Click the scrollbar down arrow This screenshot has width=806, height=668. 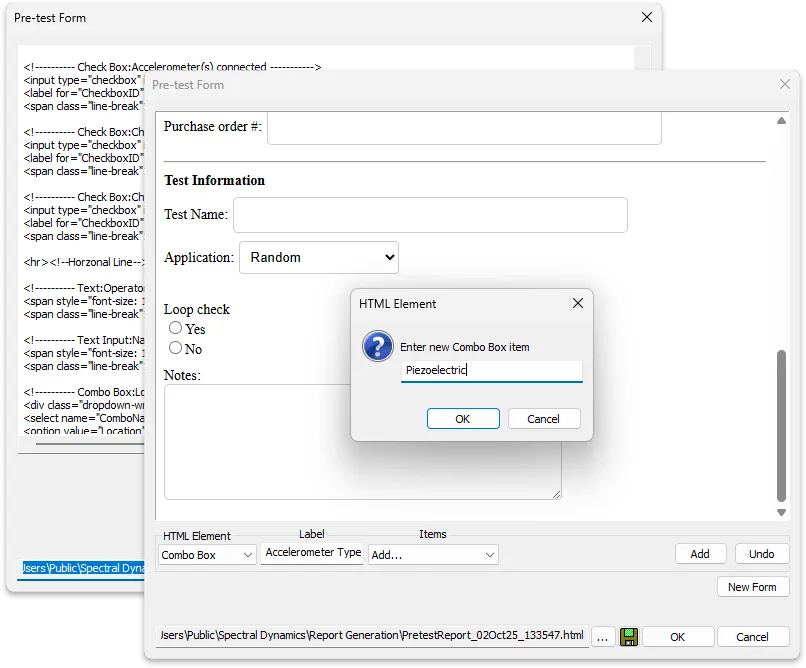781,510
